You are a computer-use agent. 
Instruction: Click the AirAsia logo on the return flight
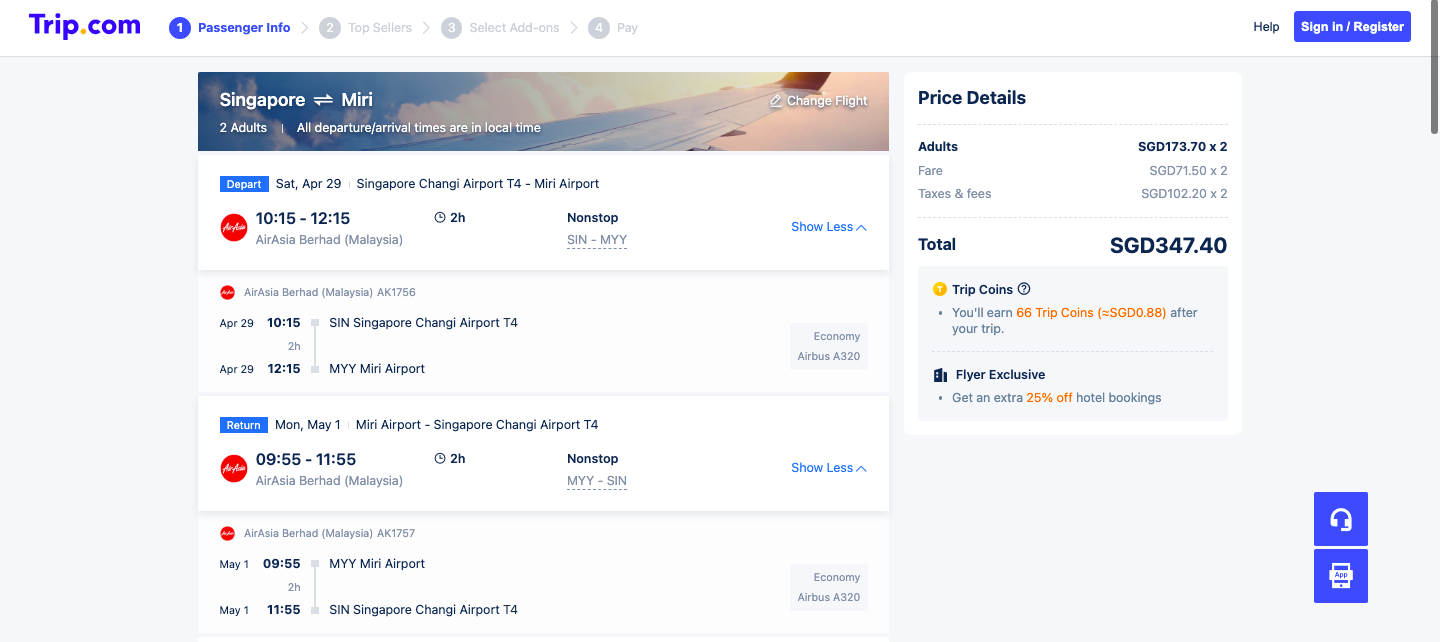click(234, 468)
